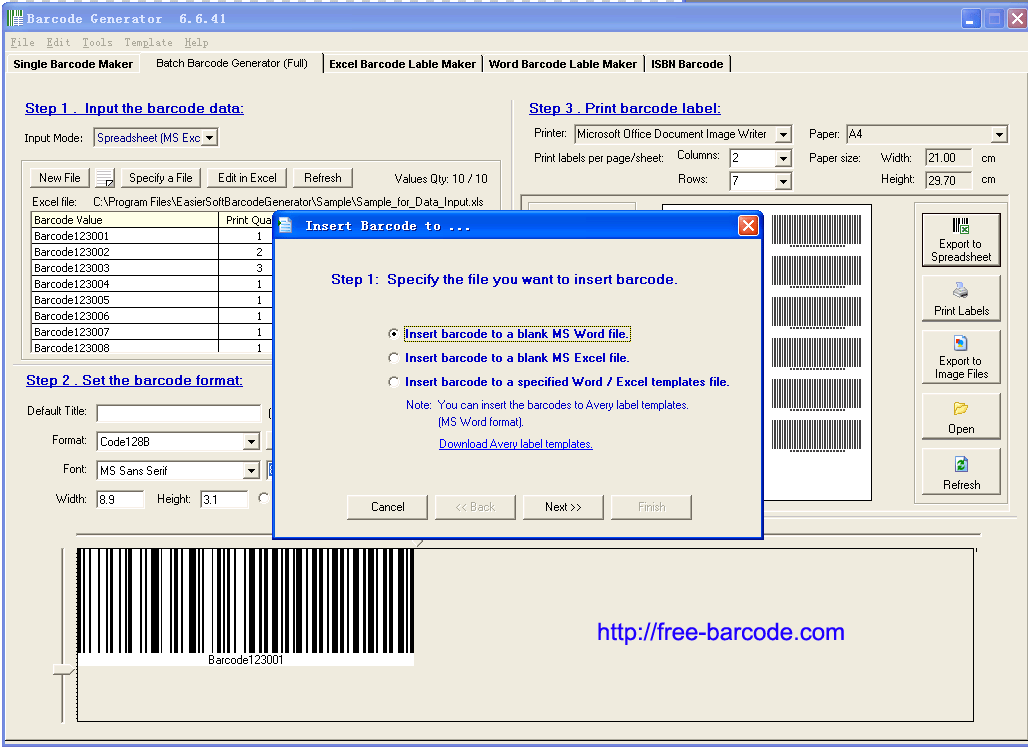Open the Format Code128B dropdown
This screenshot has width=1032, height=747.
pos(251,442)
